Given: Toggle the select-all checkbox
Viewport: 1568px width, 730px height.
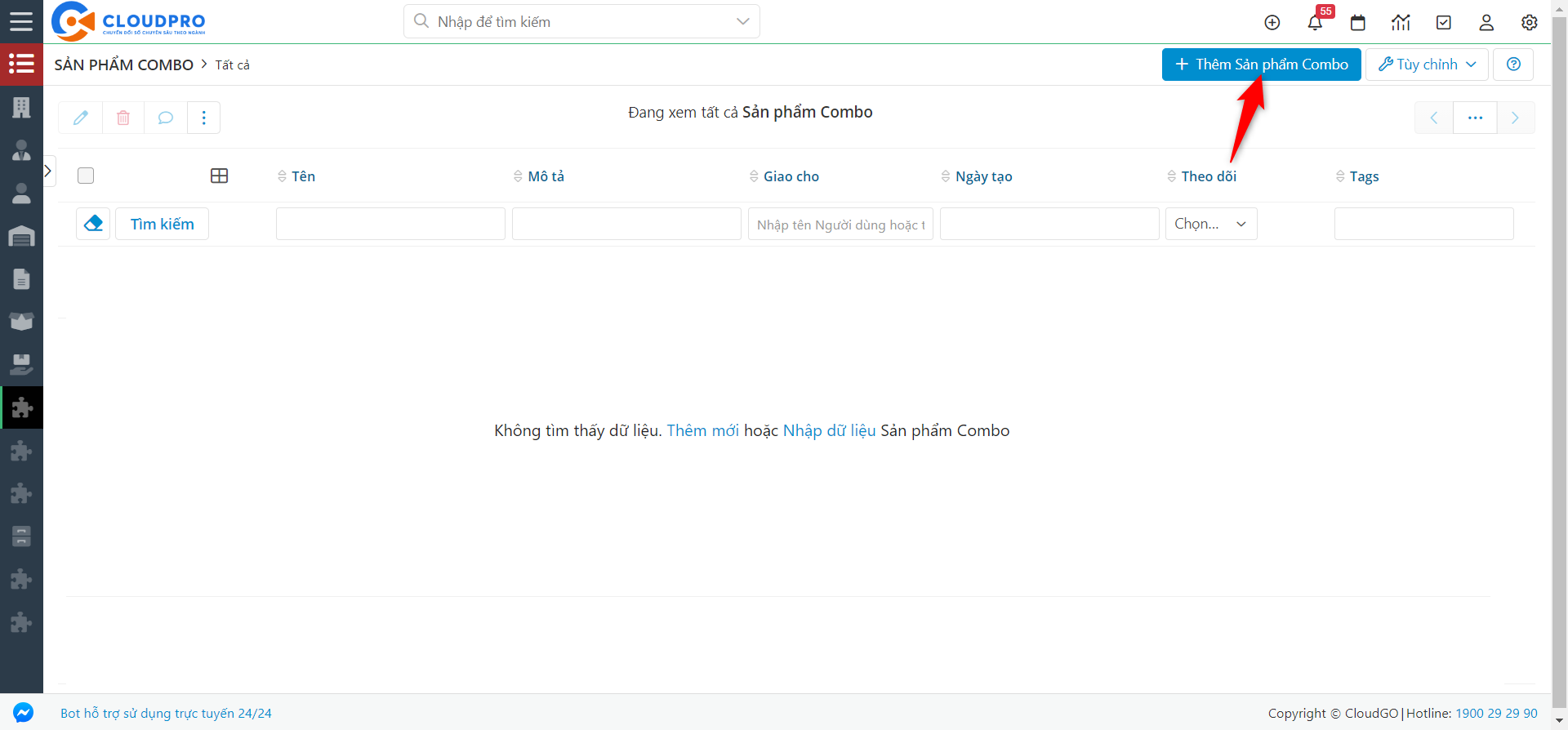Looking at the screenshot, I should pyautogui.click(x=86, y=176).
